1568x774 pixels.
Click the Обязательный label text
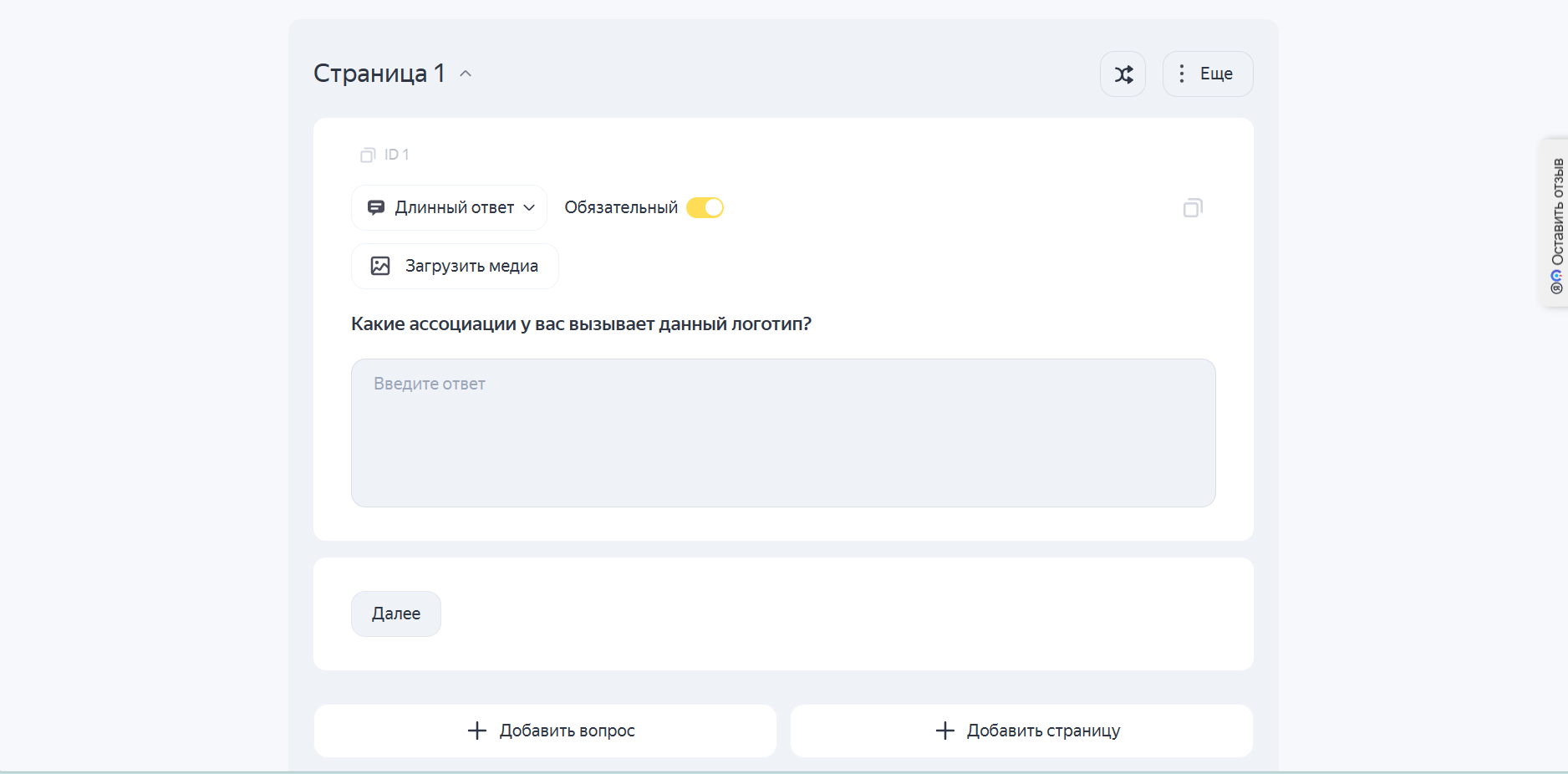621,208
